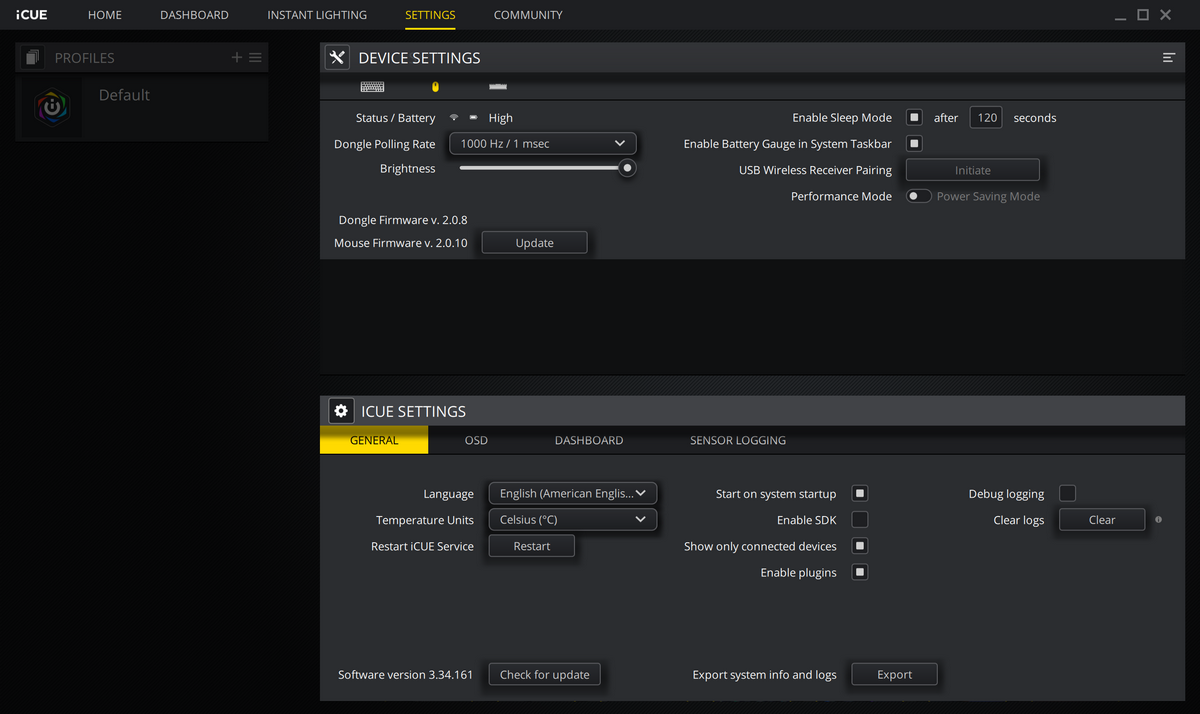Click Initiate for USB wireless receiver pairing
The height and width of the screenshot is (714, 1200).
[972, 170]
